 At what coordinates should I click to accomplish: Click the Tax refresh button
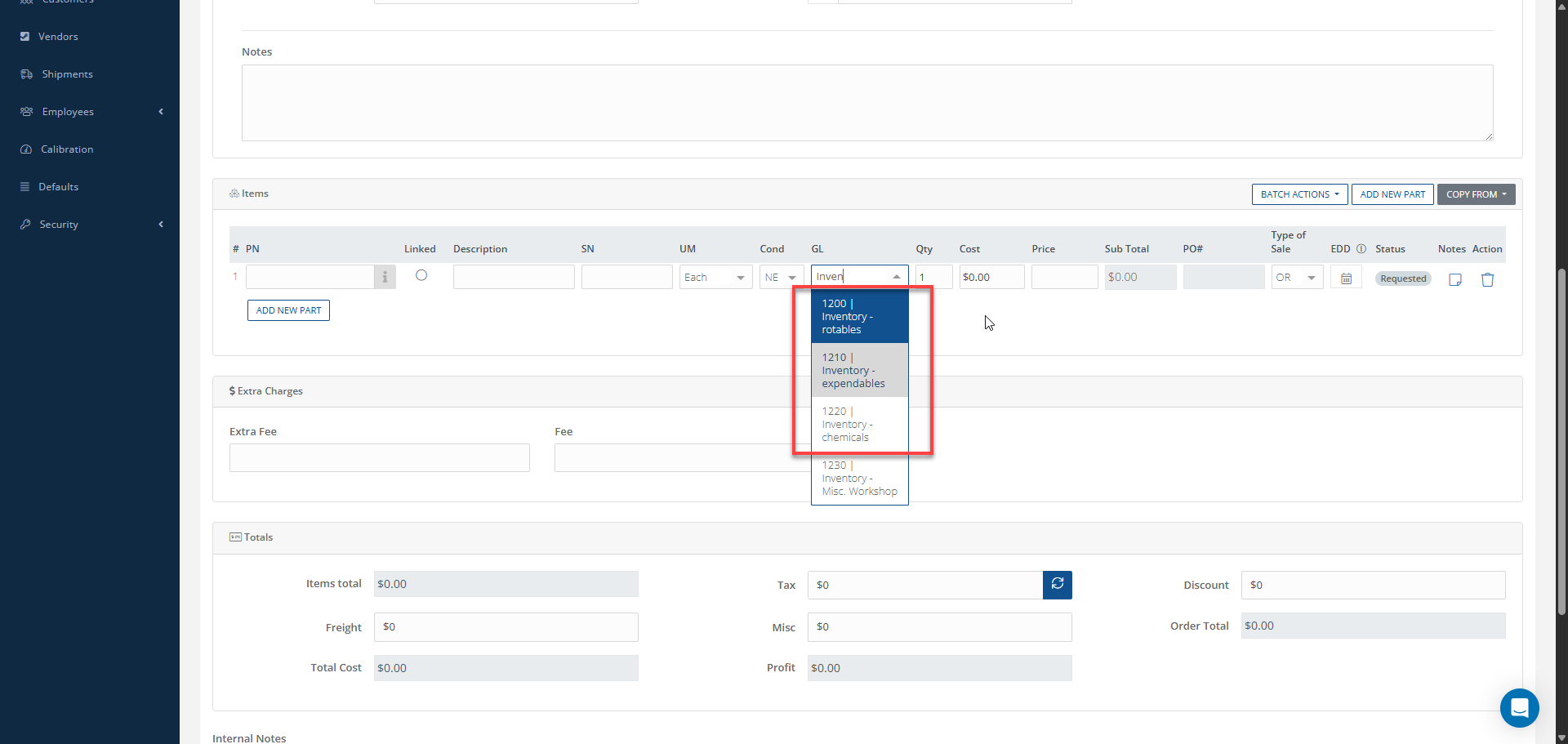click(1057, 585)
